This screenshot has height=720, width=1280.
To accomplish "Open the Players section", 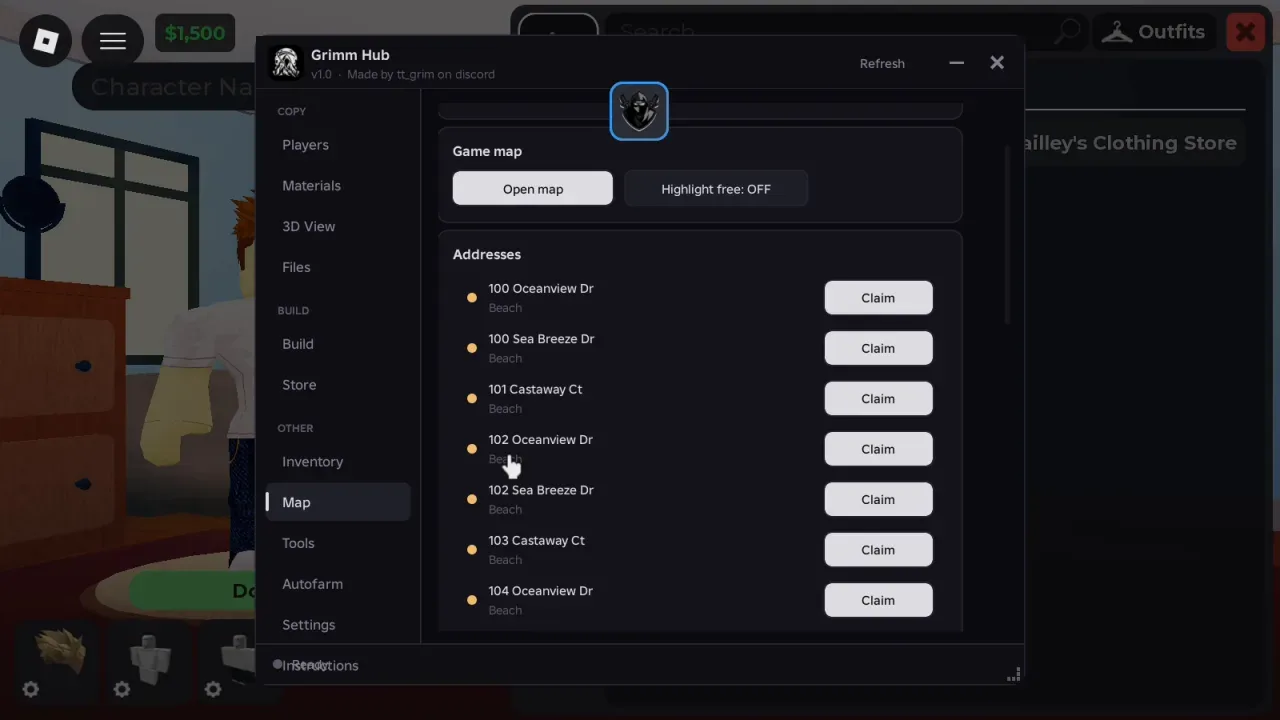I will click(x=338, y=145).
